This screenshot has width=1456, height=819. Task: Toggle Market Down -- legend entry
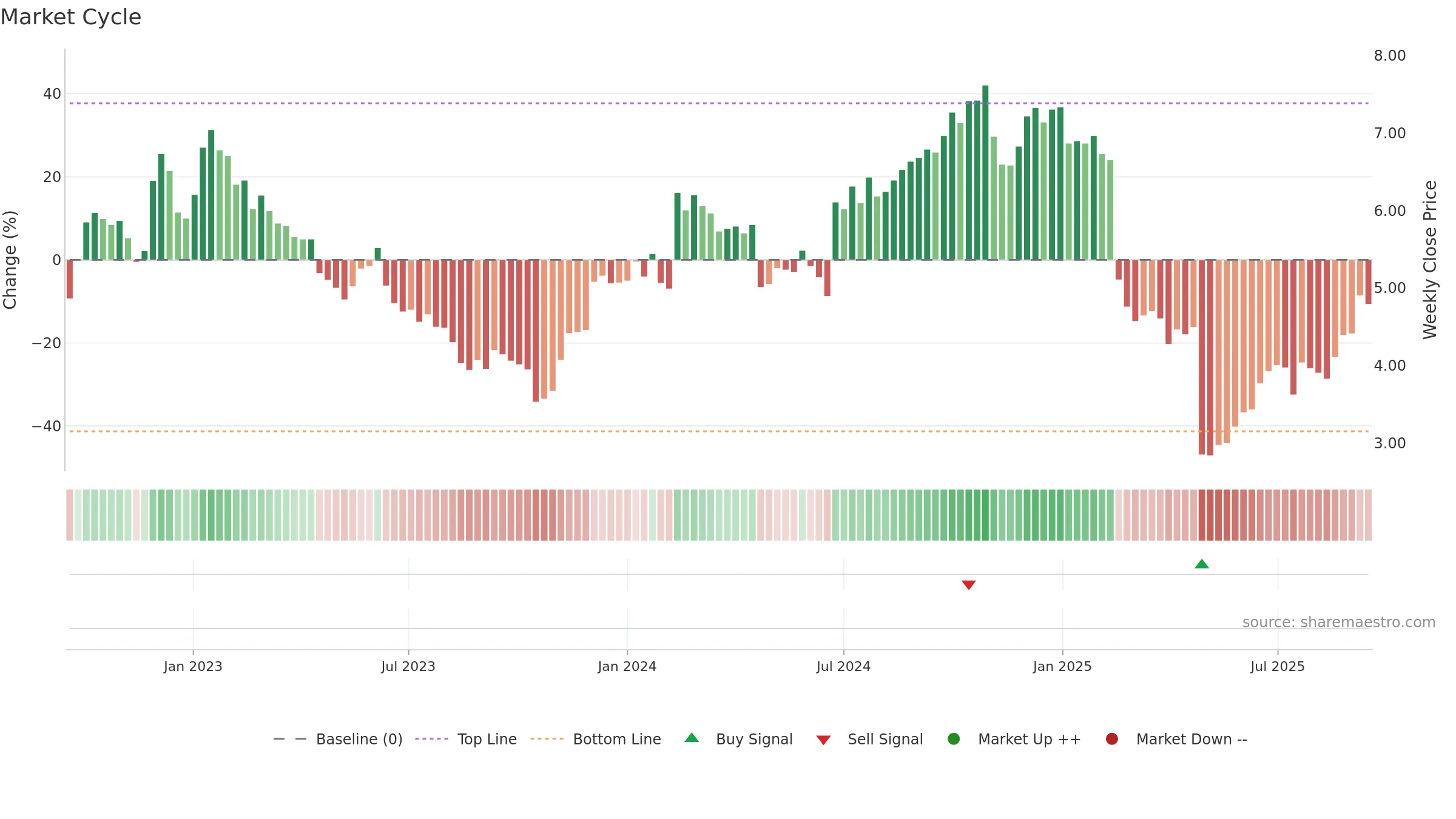(1176, 739)
